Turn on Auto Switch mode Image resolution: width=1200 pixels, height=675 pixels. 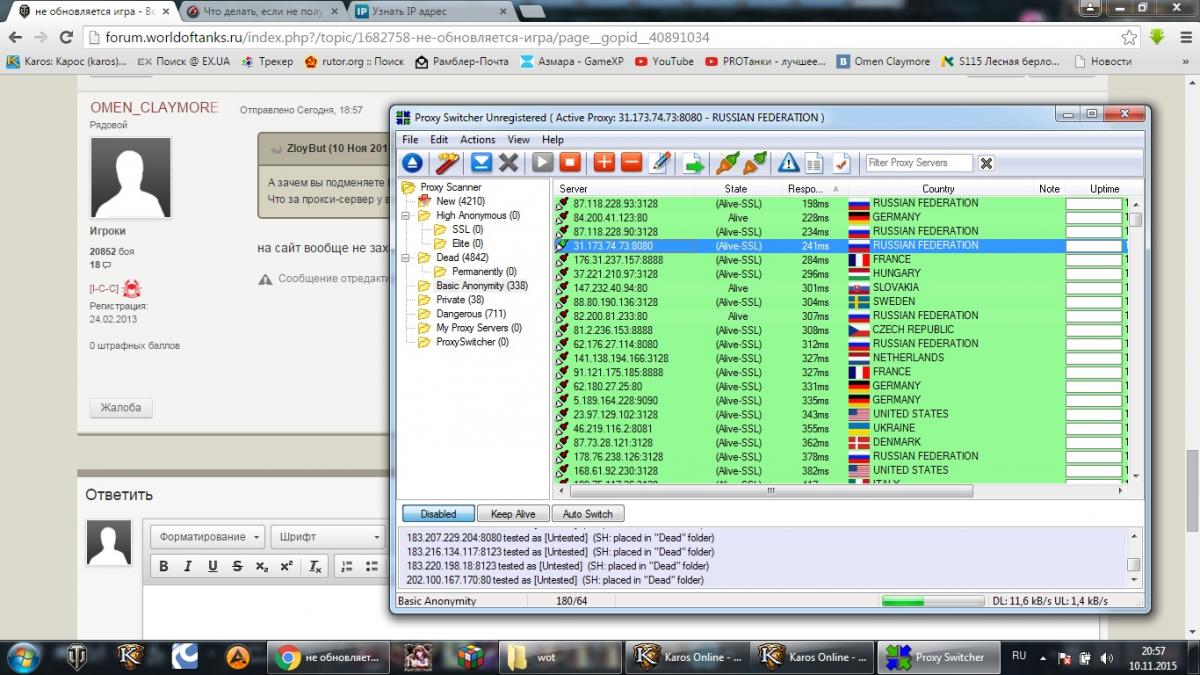(x=587, y=514)
